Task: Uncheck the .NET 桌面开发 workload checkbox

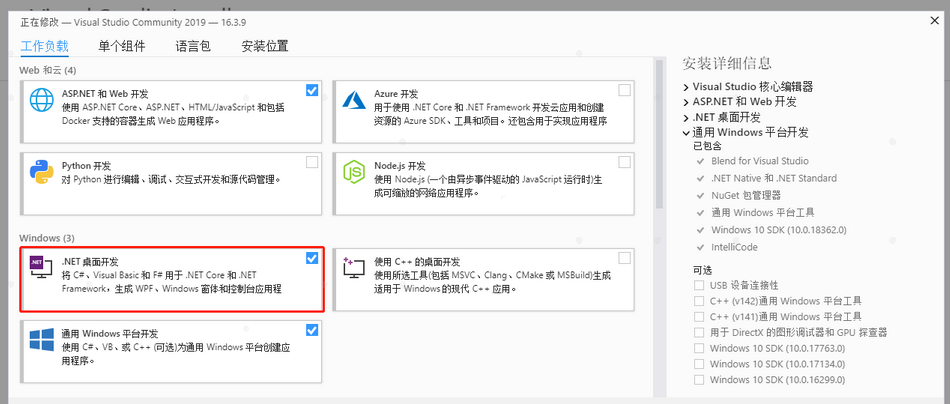Action: click(312, 258)
